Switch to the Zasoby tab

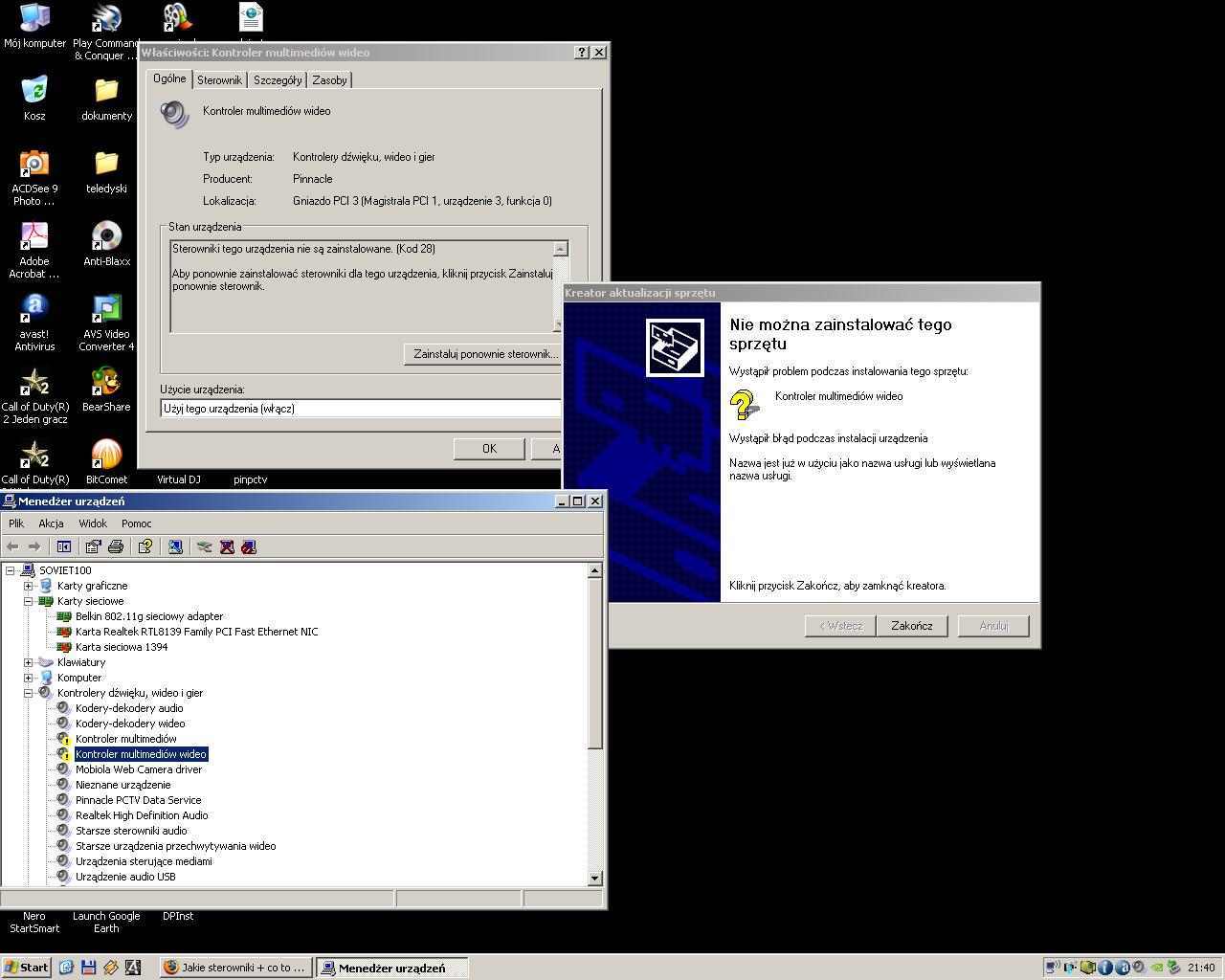329,80
